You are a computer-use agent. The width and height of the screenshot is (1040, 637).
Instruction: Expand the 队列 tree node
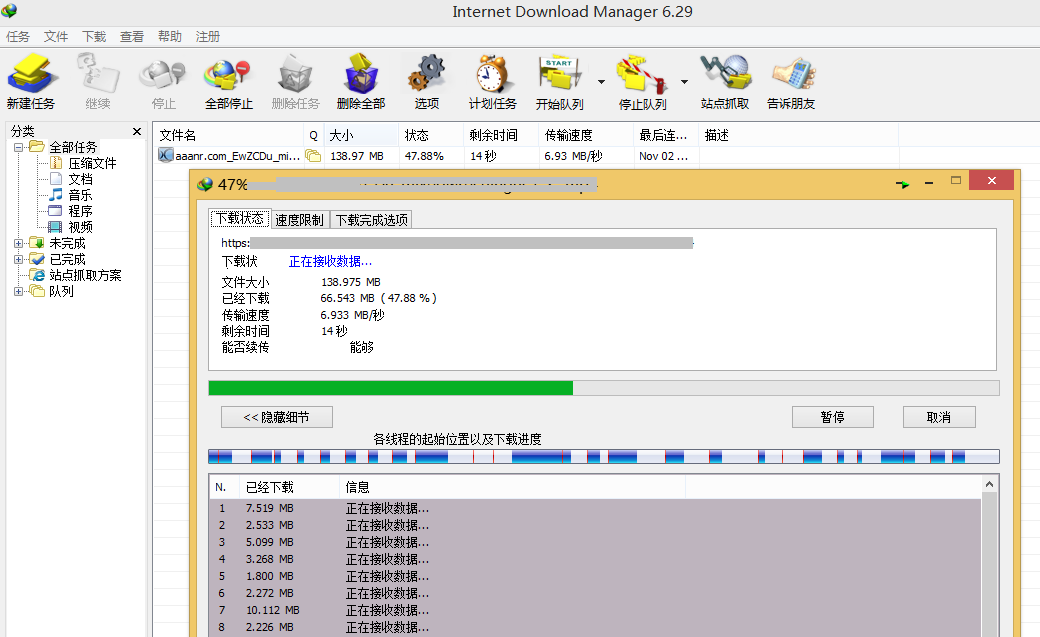pos(19,291)
